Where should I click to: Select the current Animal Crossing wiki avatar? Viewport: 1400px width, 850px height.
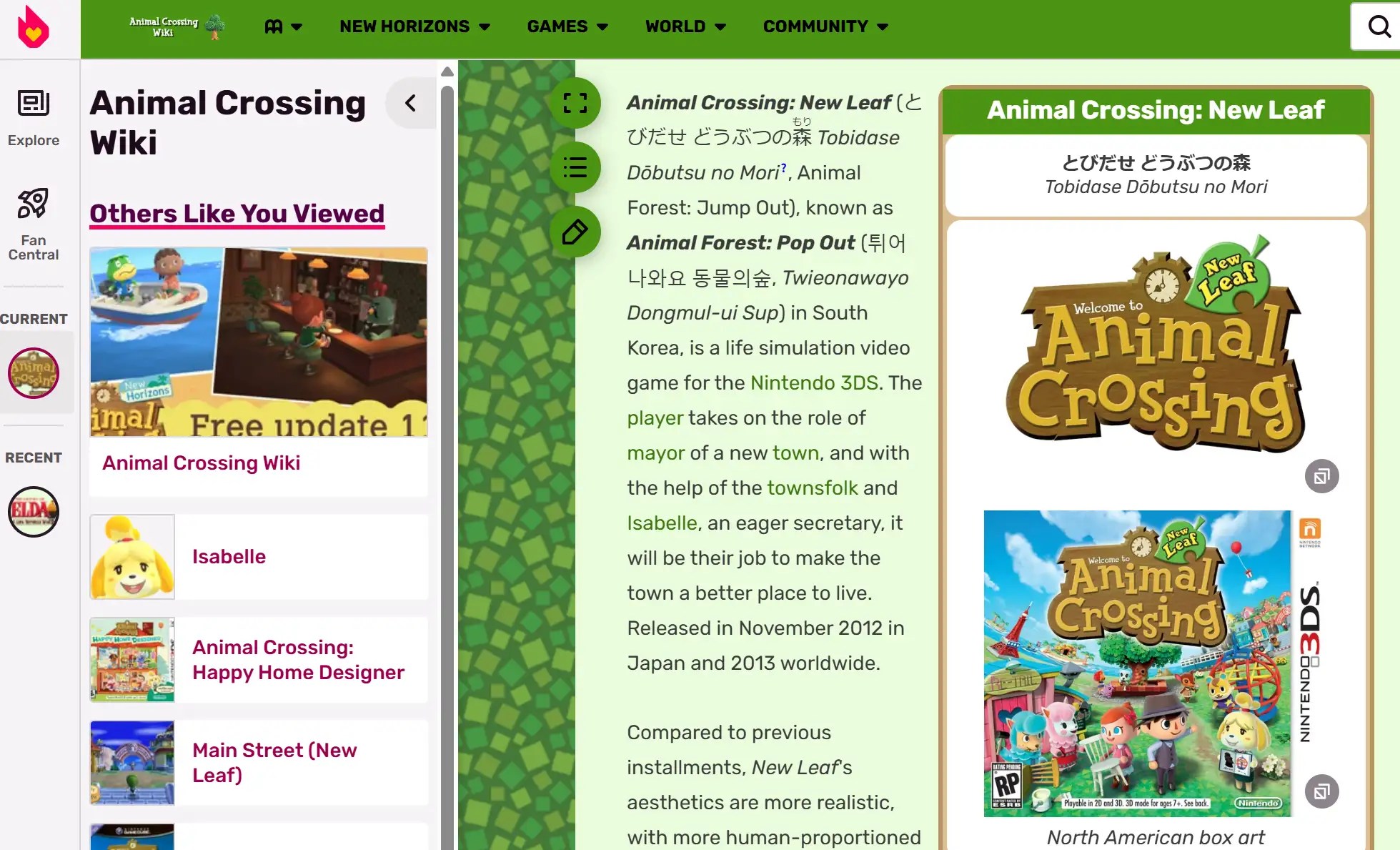[x=34, y=373]
